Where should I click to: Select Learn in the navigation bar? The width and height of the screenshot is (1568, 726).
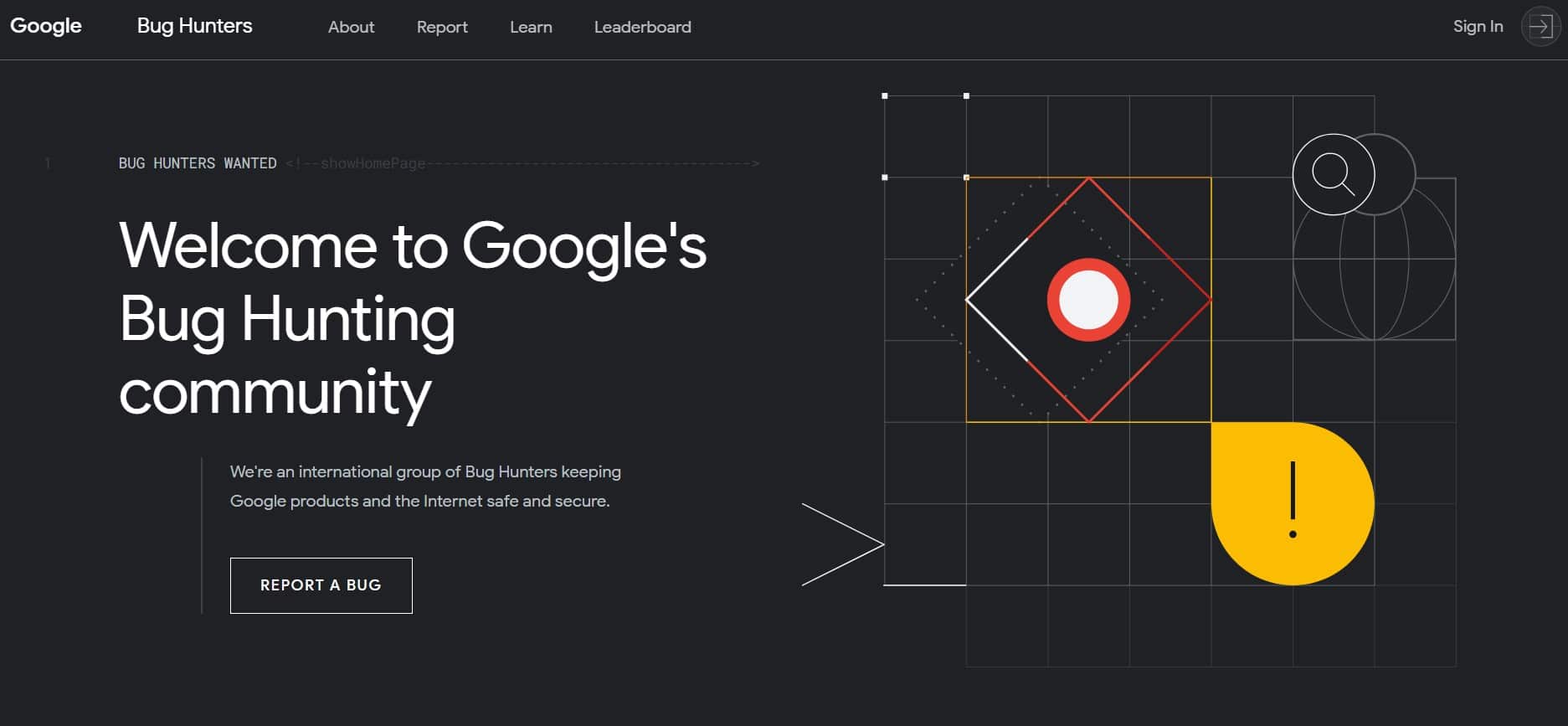pyautogui.click(x=531, y=27)
